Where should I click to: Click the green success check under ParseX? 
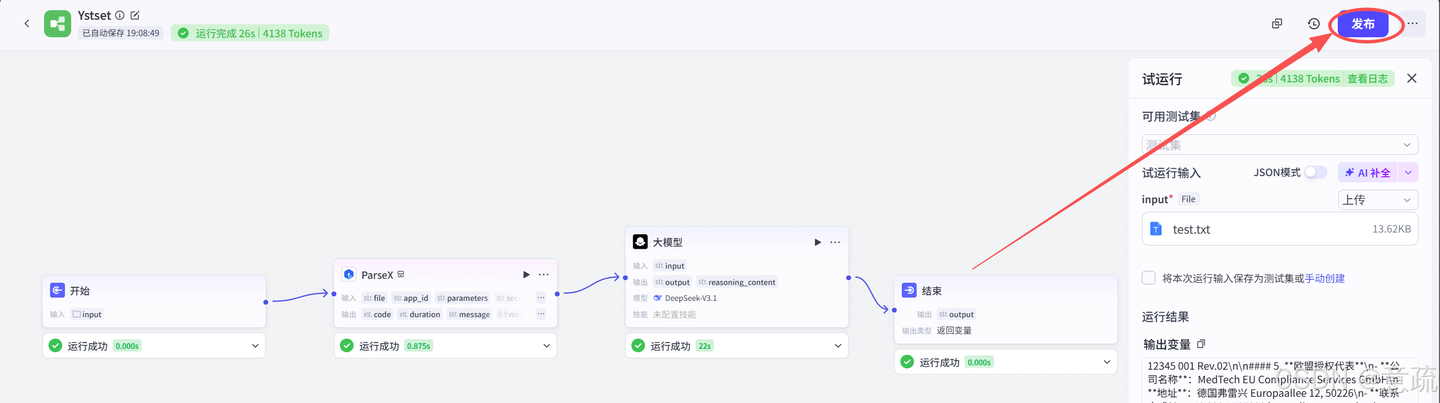coord(346,346)
